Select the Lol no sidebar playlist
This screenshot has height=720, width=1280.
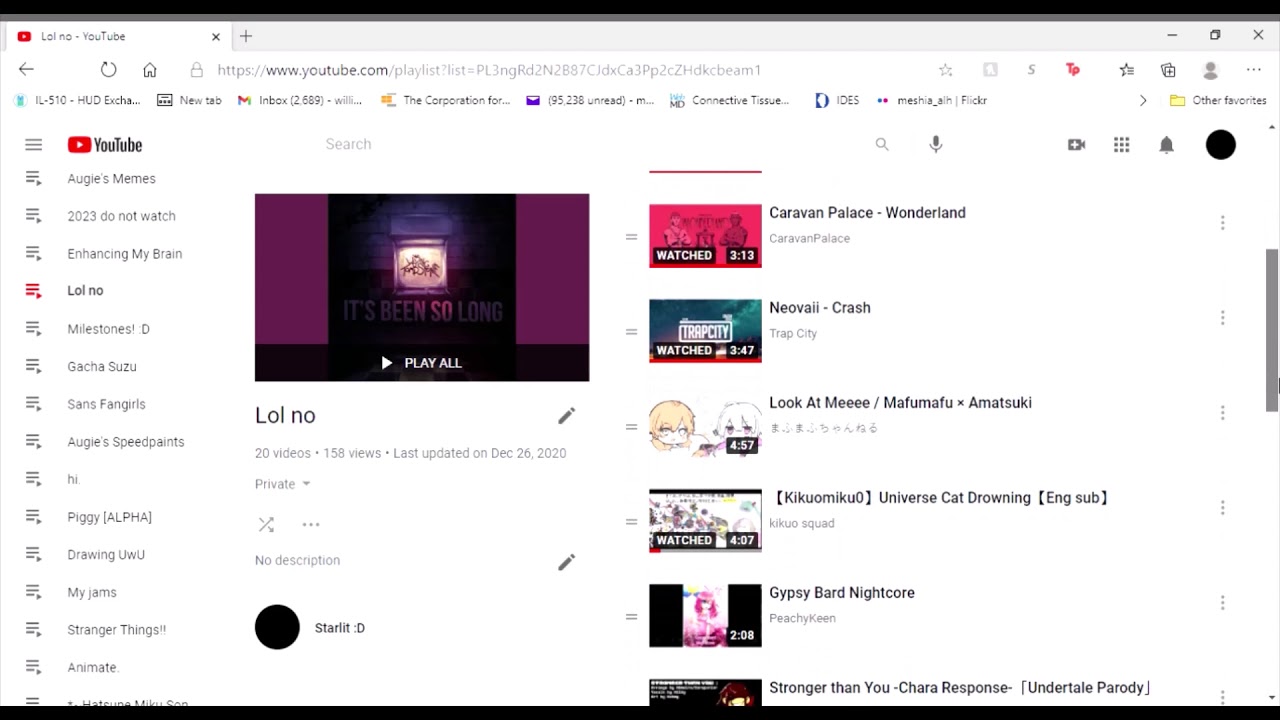[85, 291]
